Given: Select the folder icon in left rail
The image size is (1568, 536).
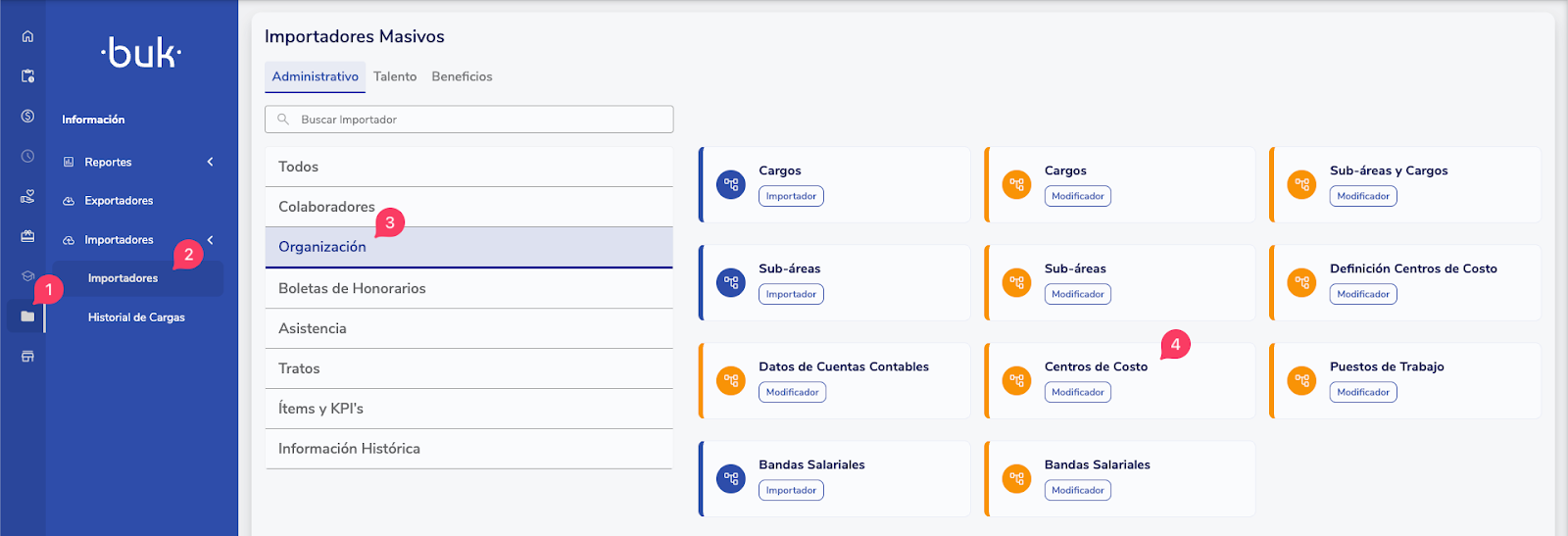Looking at the screenshot, I should pos(27,317).
